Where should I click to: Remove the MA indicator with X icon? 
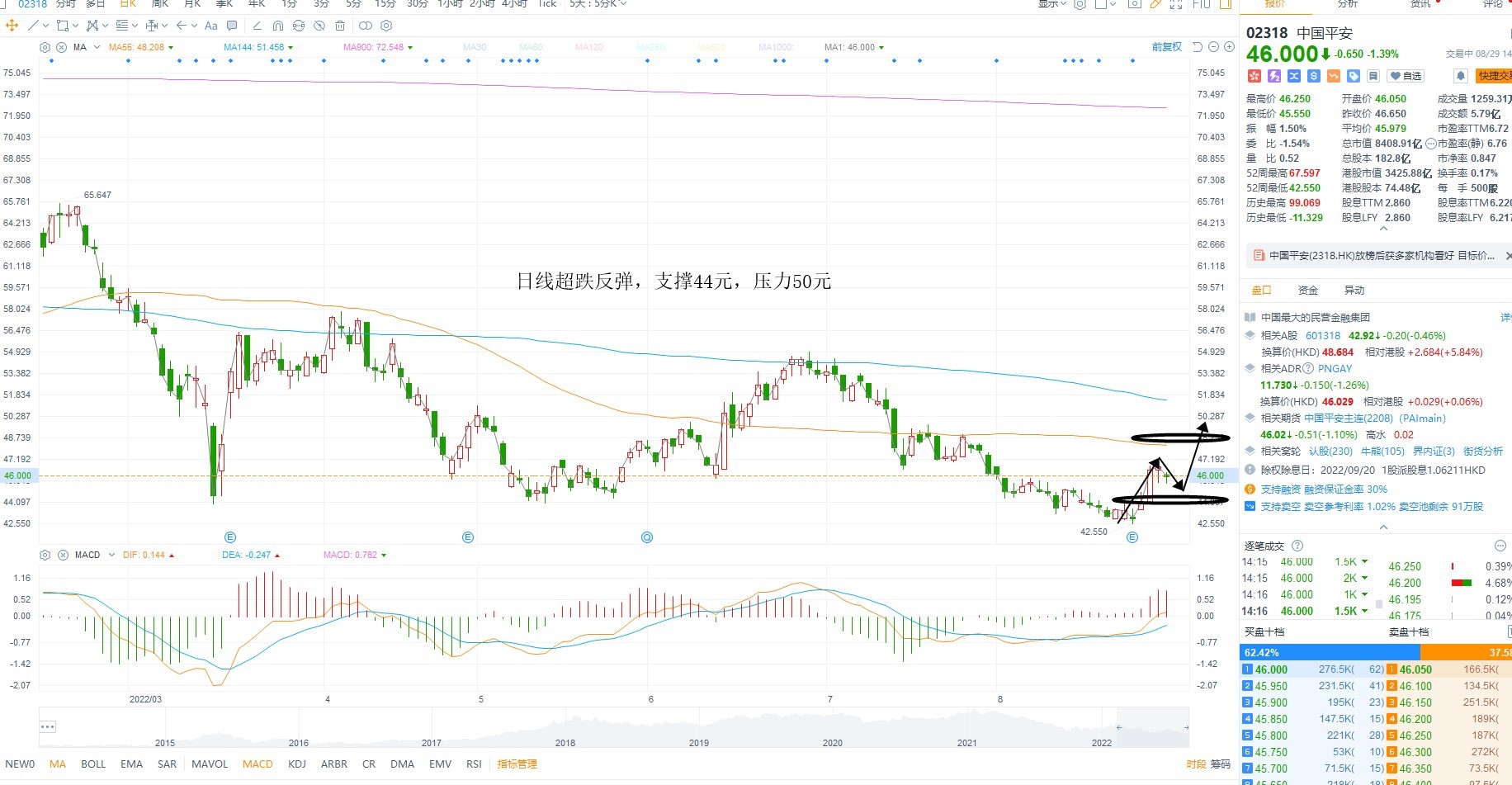click(63, 47)
